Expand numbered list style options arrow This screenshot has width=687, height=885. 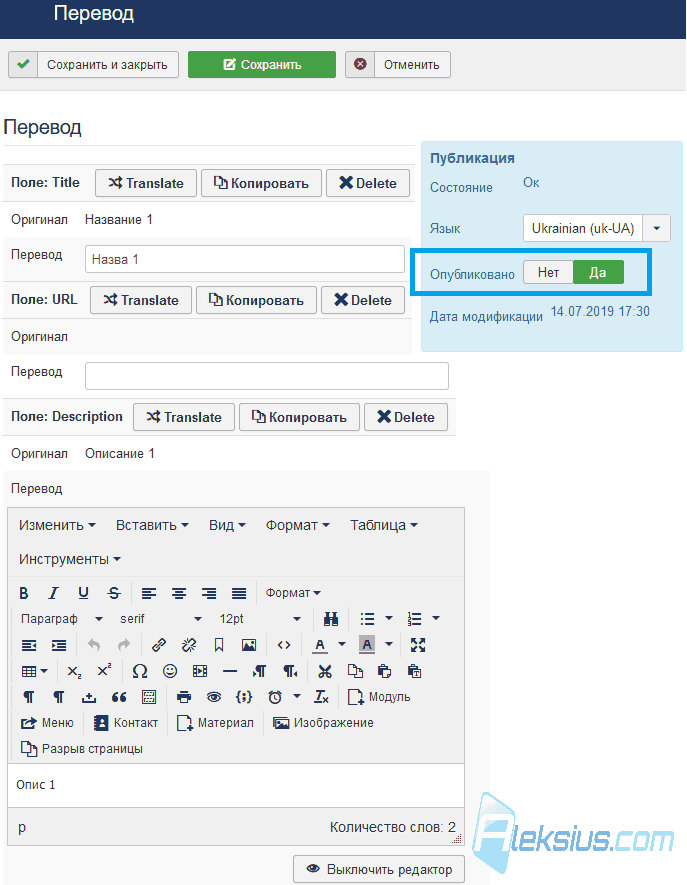(x=436, y=619)
